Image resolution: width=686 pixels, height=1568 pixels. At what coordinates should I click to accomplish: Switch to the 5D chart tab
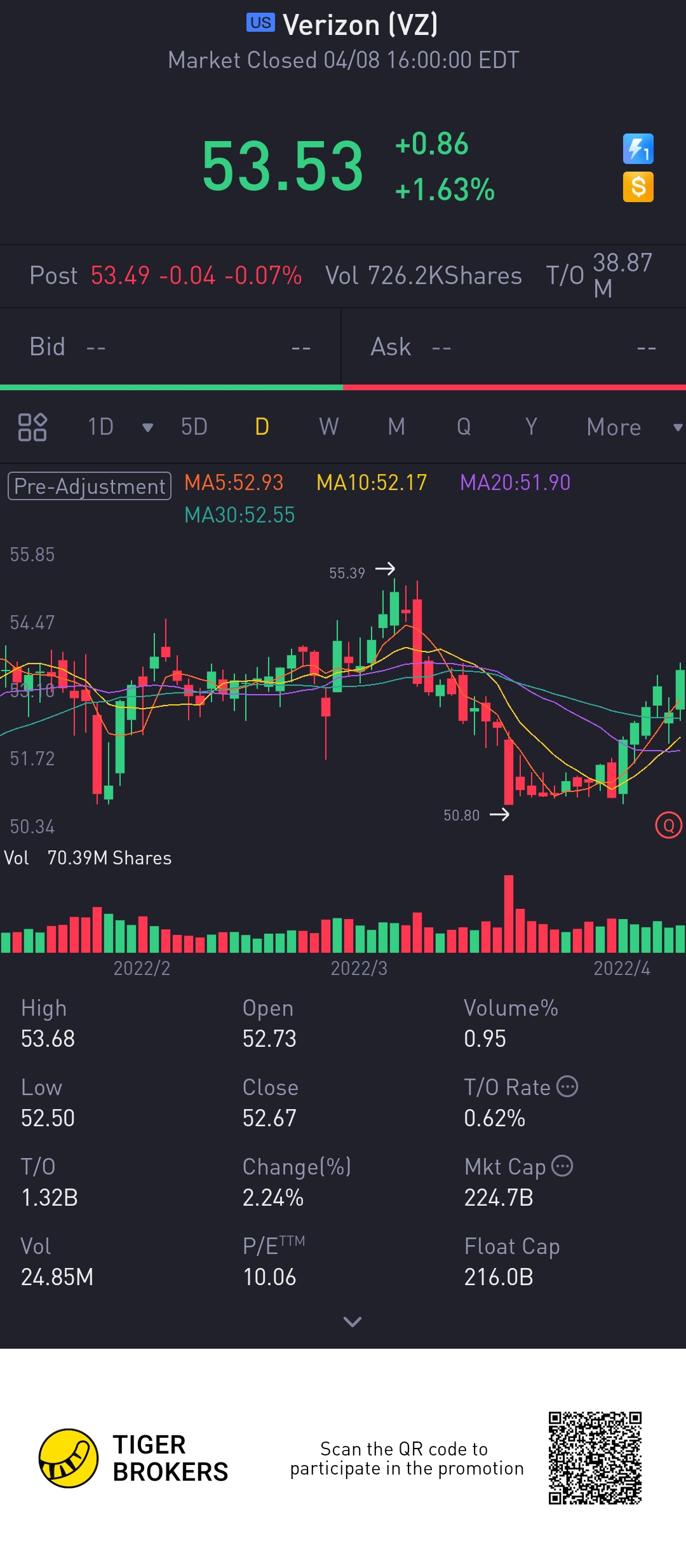194,427
